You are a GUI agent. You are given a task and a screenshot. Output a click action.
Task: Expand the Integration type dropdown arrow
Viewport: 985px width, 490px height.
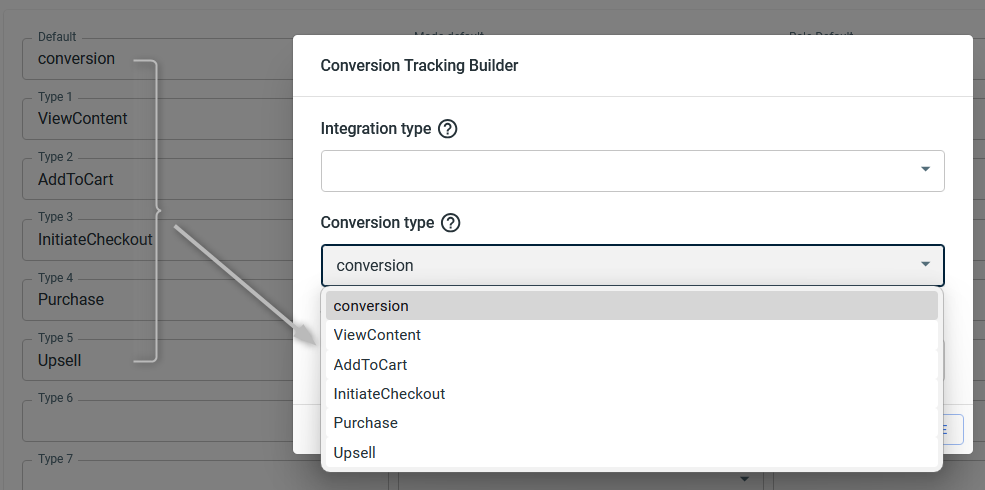click(925, 169)
